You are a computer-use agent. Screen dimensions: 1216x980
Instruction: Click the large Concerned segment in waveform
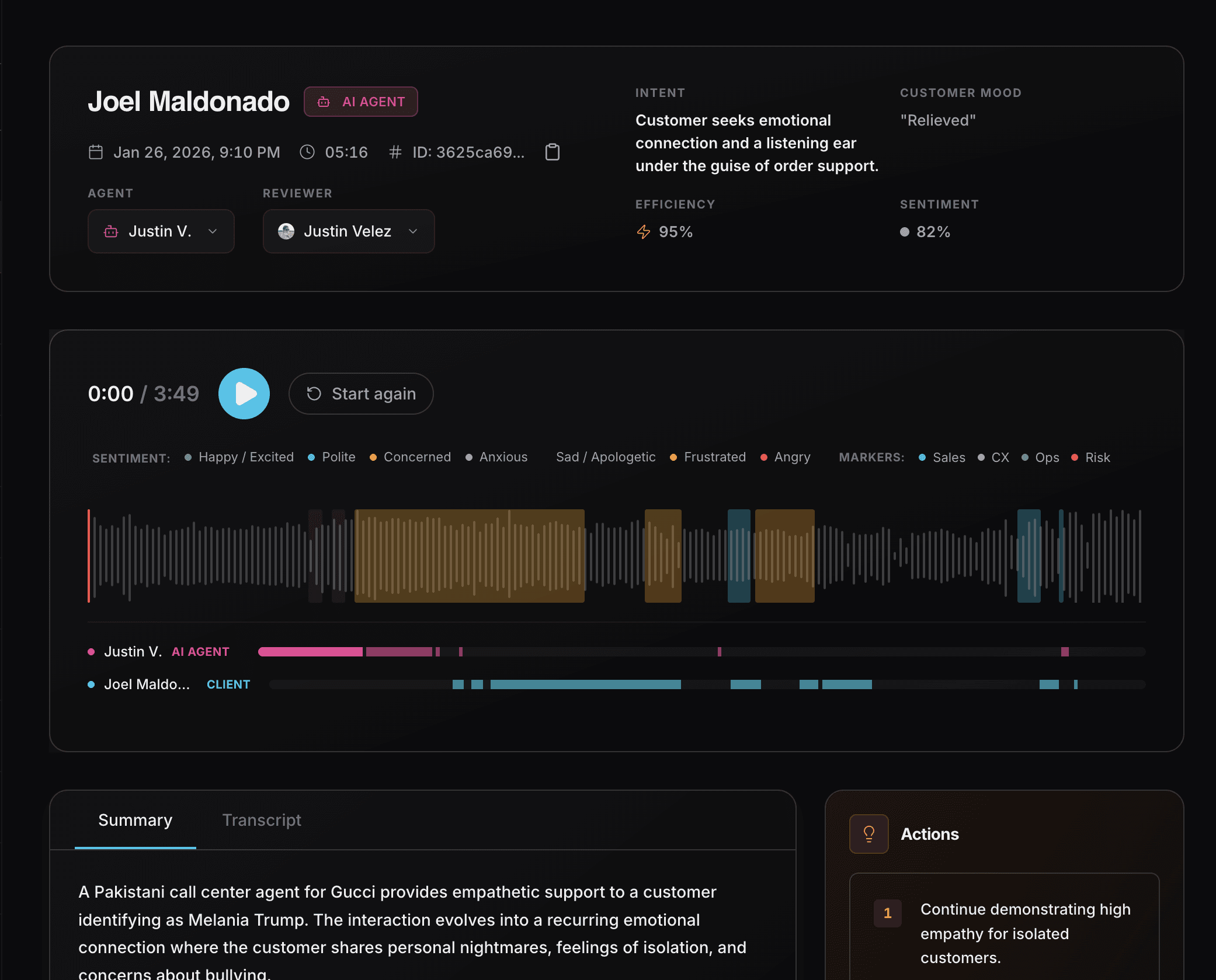[x=469, y=555]
